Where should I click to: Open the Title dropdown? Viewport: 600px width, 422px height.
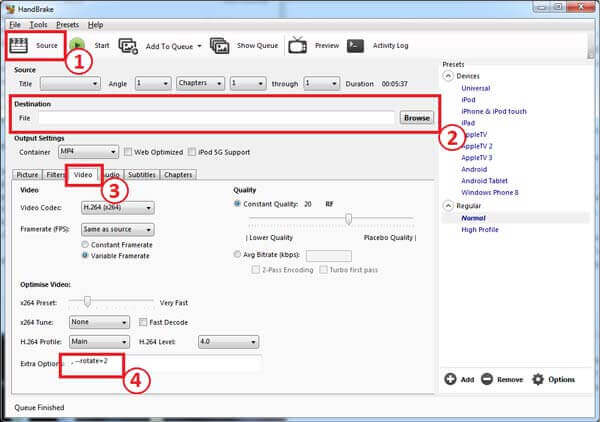(x=70, y=83)
